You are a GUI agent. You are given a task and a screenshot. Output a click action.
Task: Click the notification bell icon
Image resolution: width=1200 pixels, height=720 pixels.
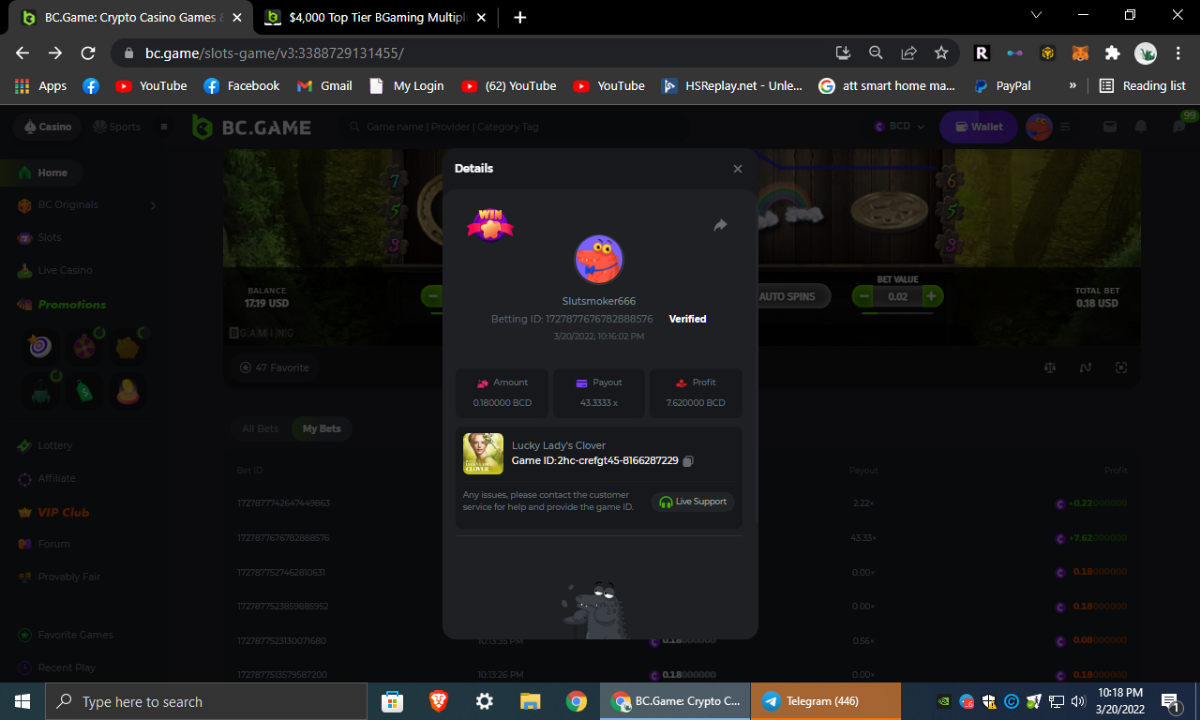coord(1141,127)
